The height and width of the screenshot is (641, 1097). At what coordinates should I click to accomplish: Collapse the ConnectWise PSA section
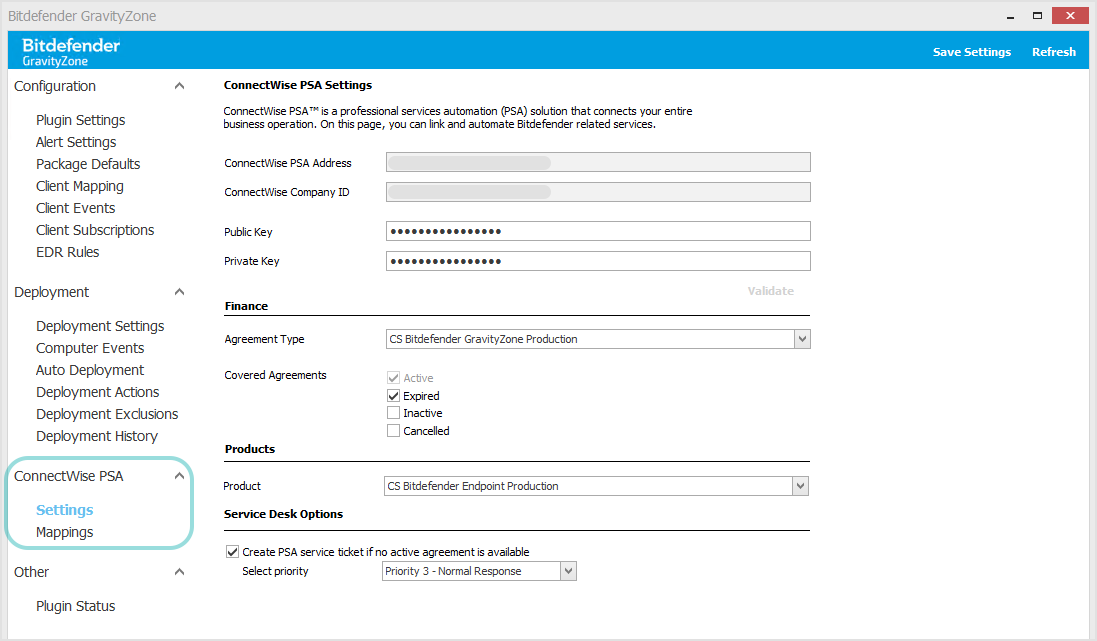(x=180, y=475)
